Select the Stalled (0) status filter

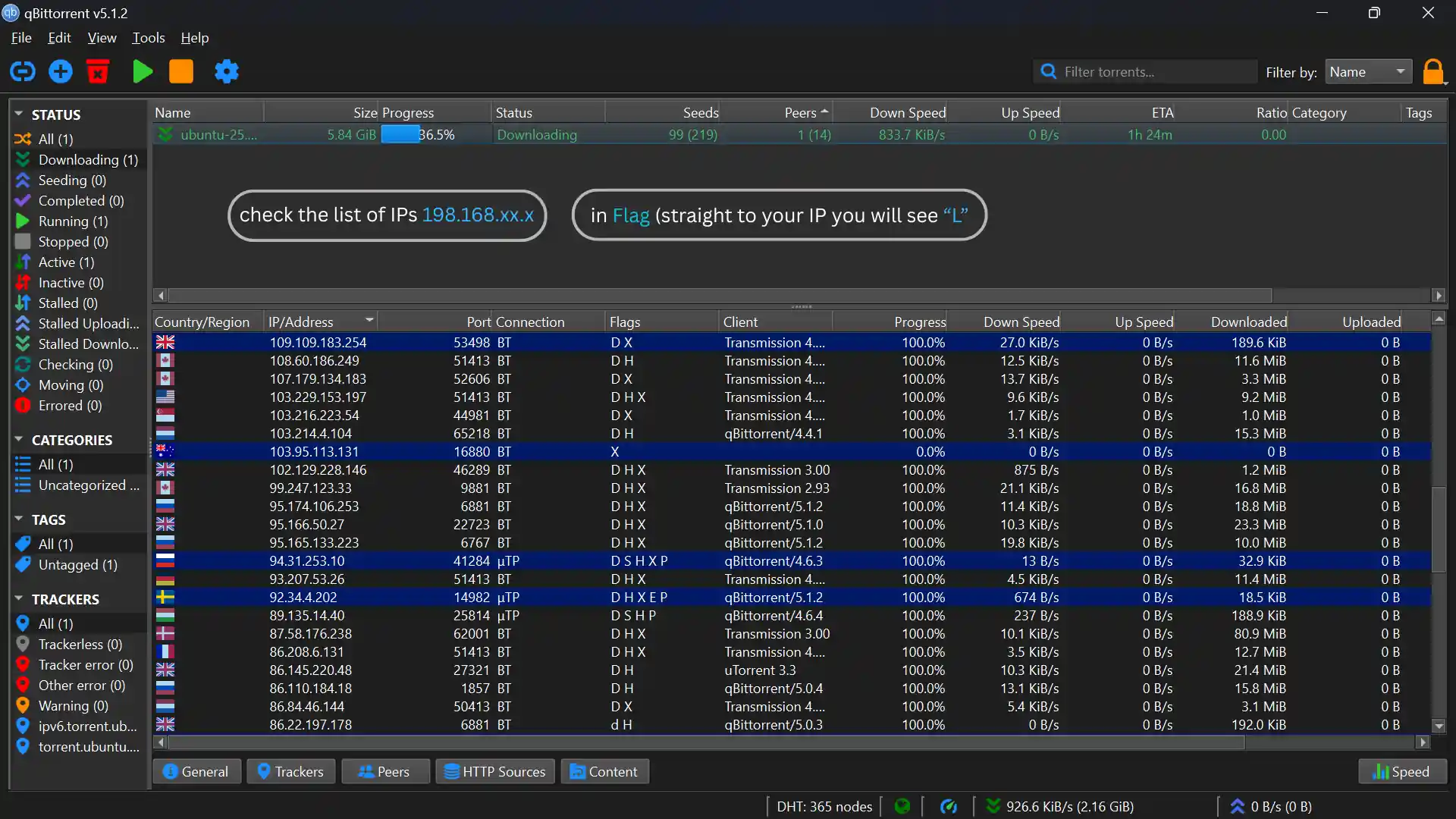point(78,303)
